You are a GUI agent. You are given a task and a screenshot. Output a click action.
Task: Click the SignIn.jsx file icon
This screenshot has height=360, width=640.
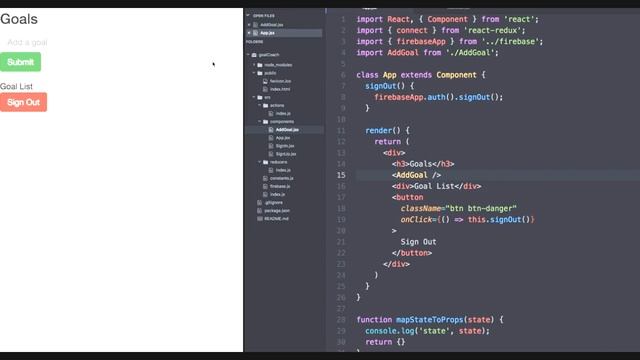click(x=271, y=146)
